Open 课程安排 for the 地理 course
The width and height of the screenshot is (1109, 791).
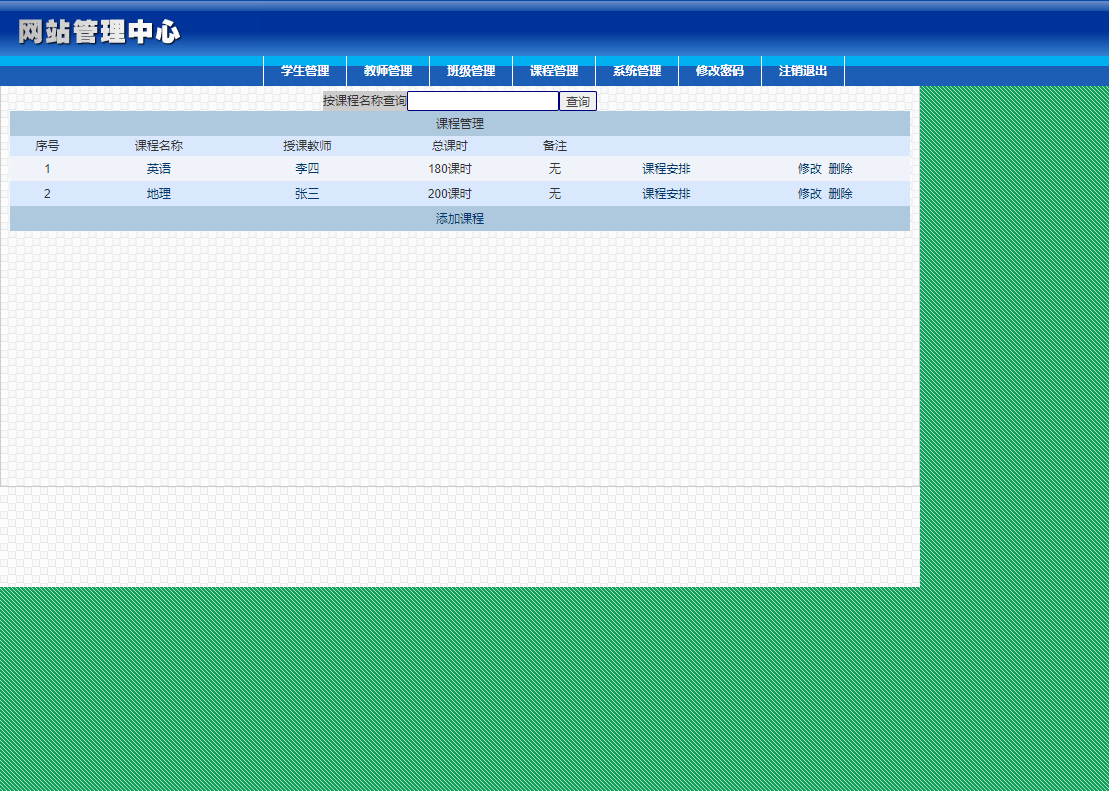666,194
